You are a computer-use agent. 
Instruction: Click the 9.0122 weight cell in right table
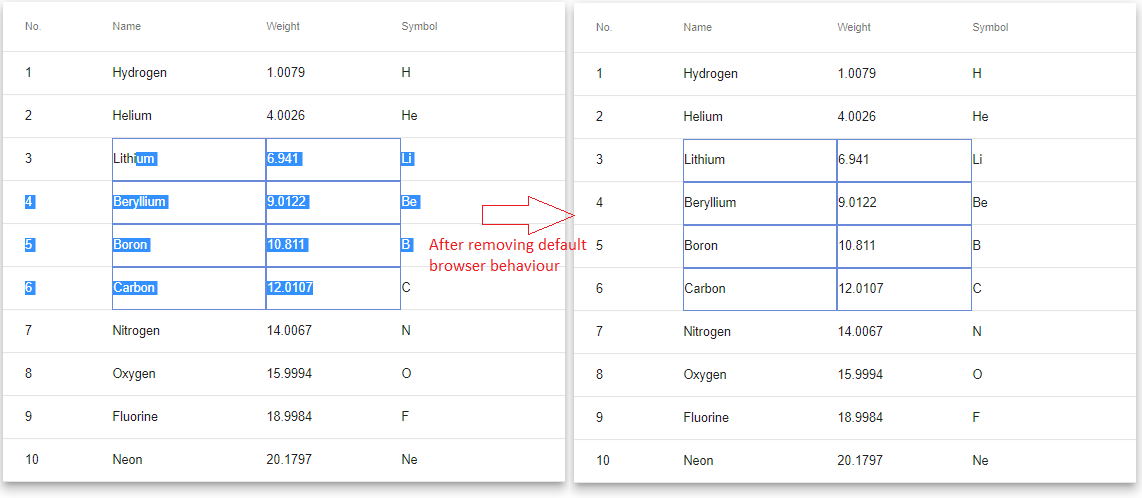click(904, 203)
